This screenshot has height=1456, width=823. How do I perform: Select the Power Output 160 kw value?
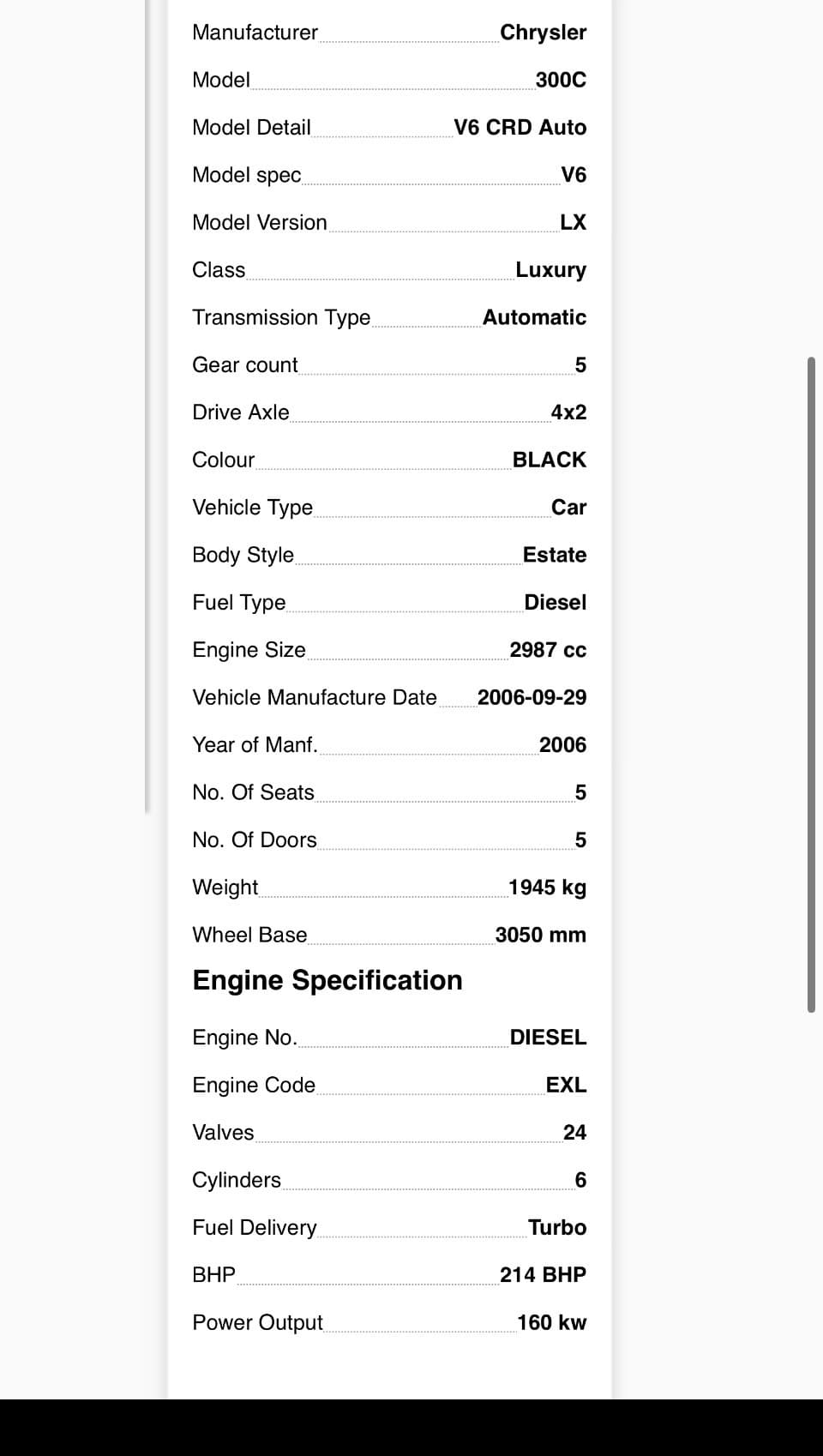[552, 1322]
